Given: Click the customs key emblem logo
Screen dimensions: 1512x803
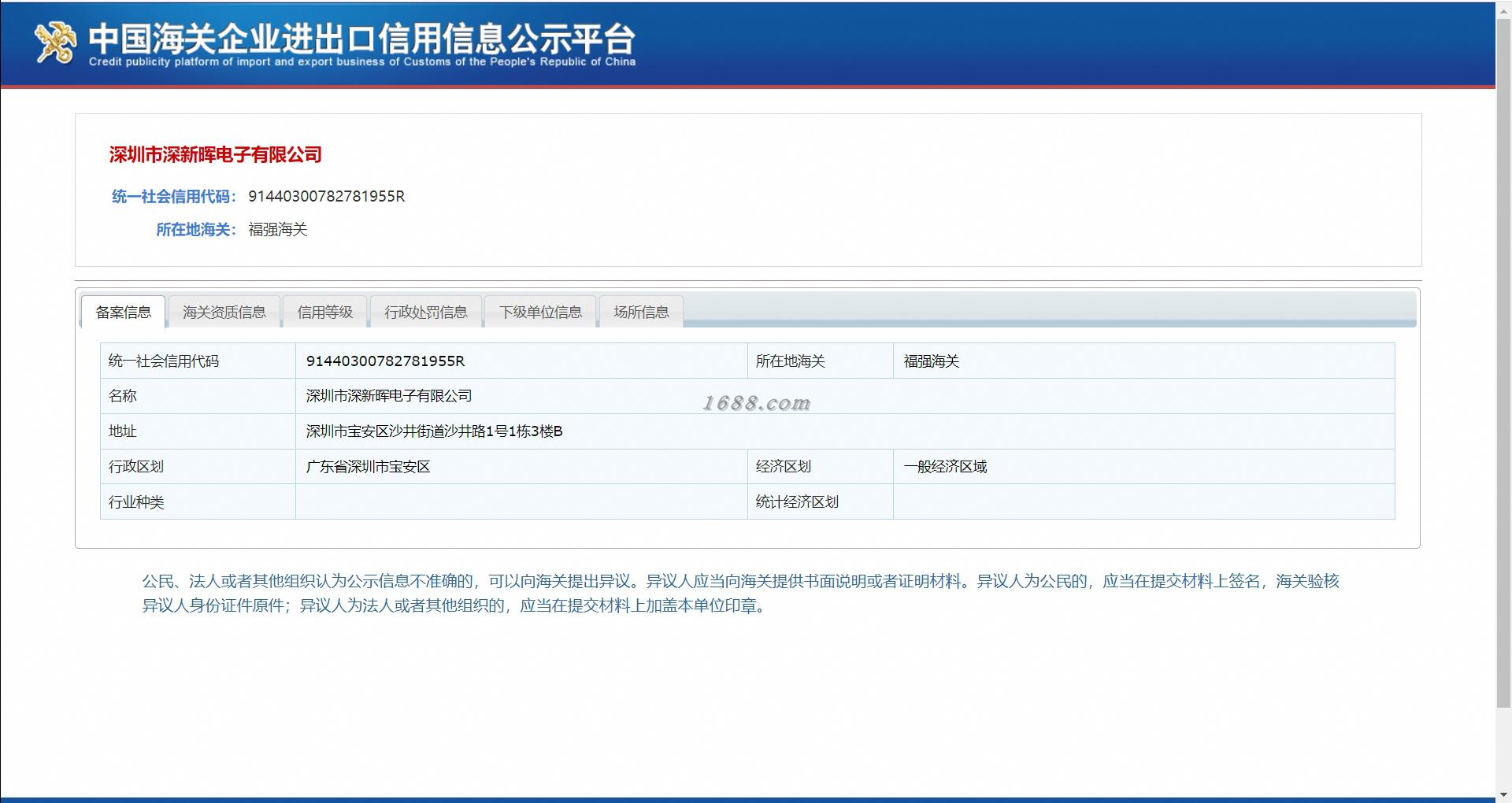Looking at the screenshot, I should (55, 42).
